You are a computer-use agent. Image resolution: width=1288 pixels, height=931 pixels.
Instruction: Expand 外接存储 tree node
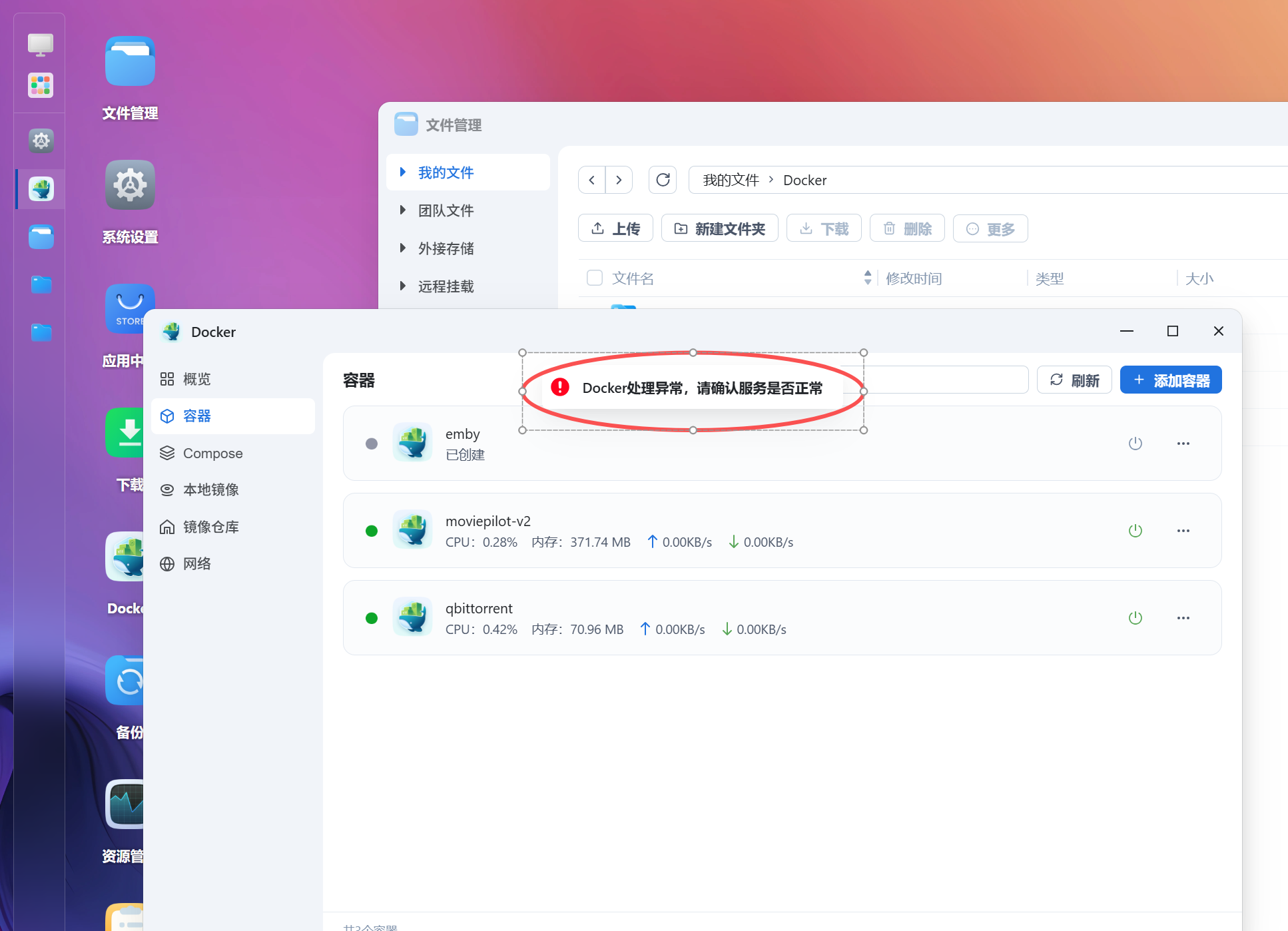point(403,248)
